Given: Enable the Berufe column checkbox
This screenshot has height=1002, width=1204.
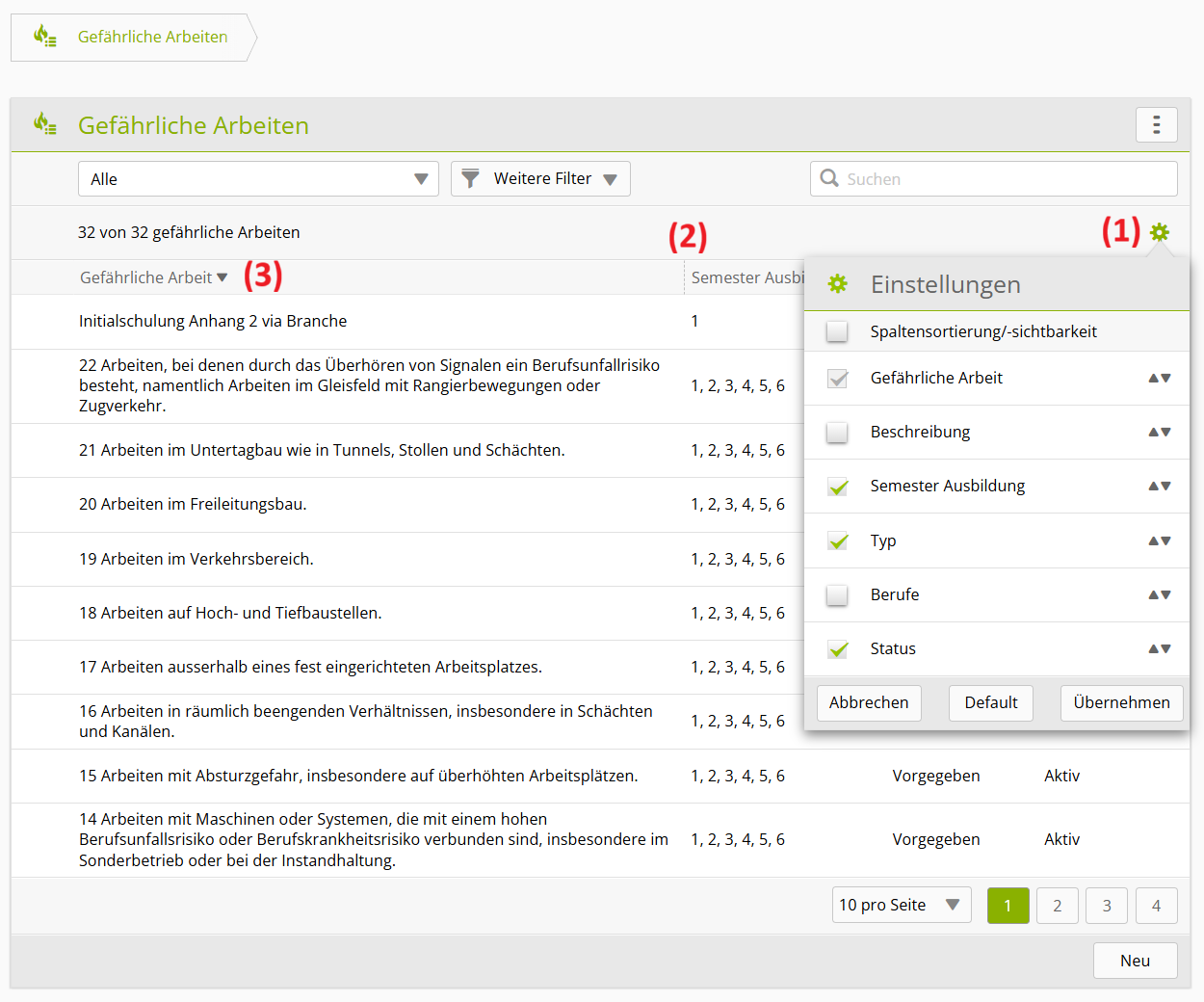Looking at the screenshot, I should [x=837, y=595].
